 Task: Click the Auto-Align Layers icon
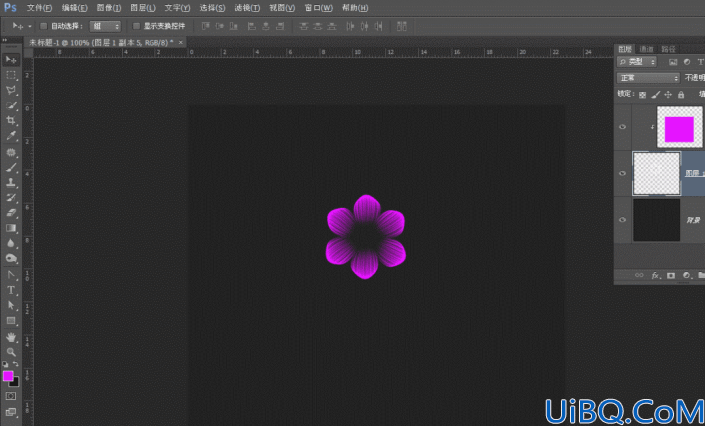pyautogui.click(x=402, y=26)
